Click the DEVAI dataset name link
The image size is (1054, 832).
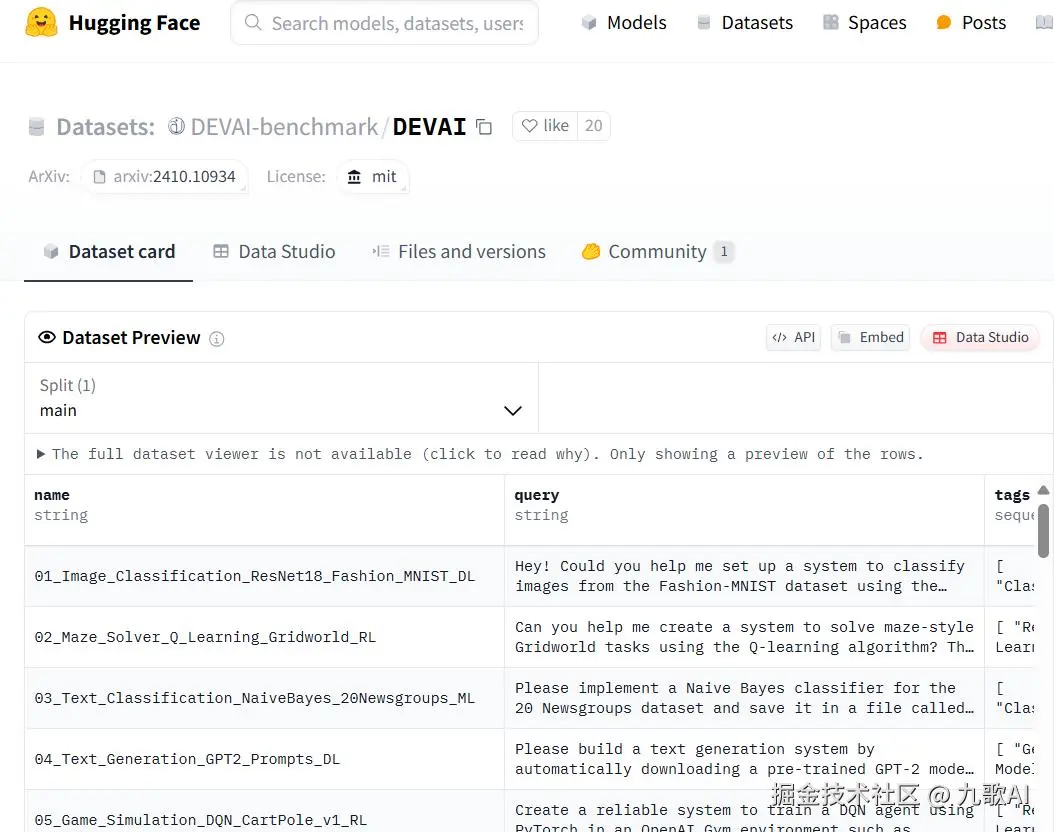[429, 126]
